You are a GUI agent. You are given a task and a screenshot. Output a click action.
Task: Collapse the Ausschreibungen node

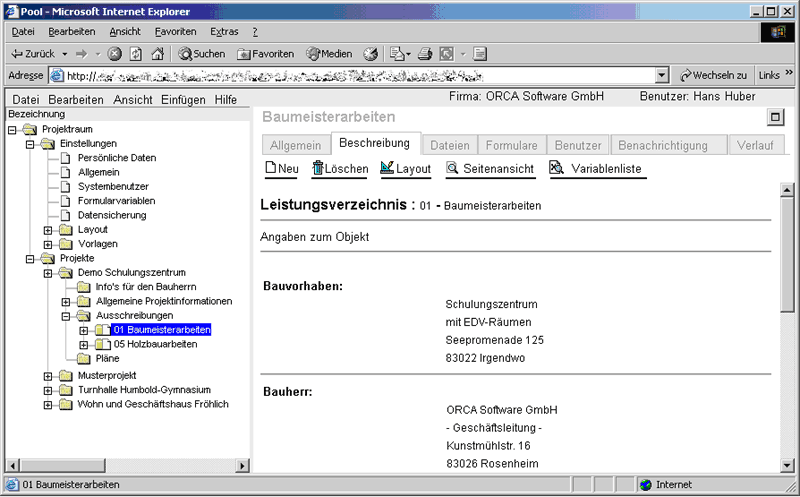coord(66,316)
